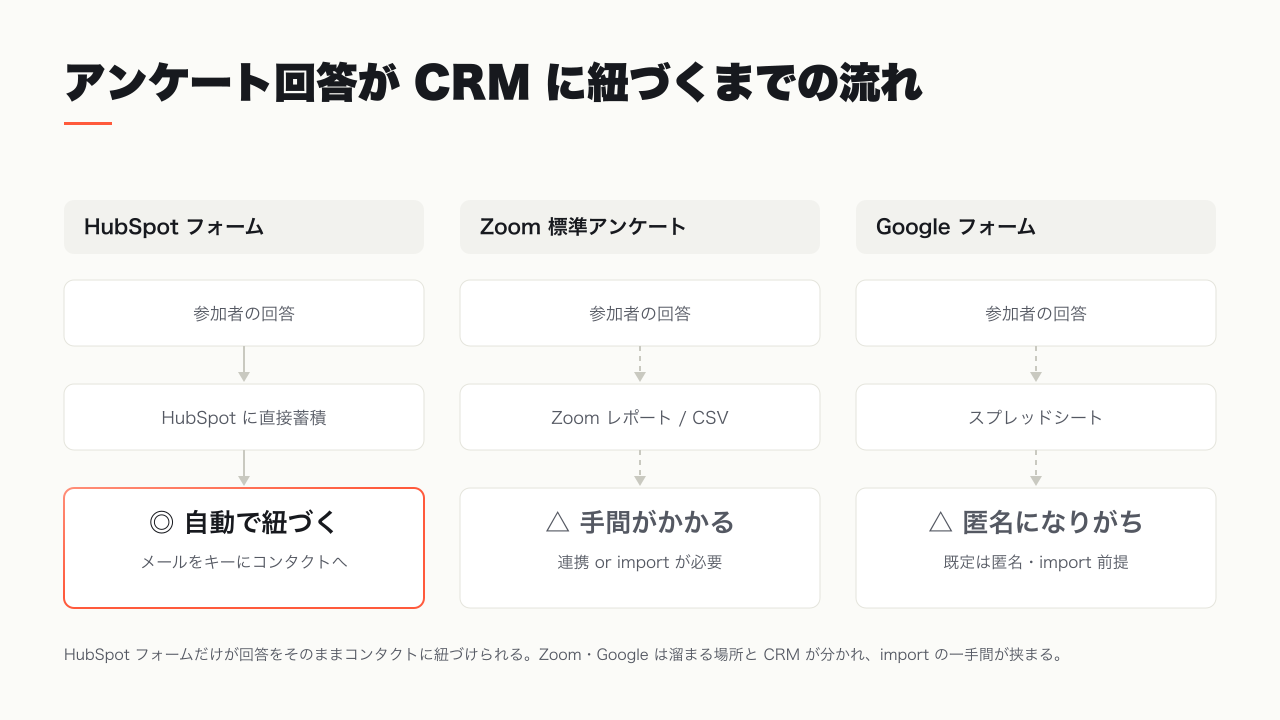
Task: Click the Zoom 標準アンケート column header
Action: (640, 227)
